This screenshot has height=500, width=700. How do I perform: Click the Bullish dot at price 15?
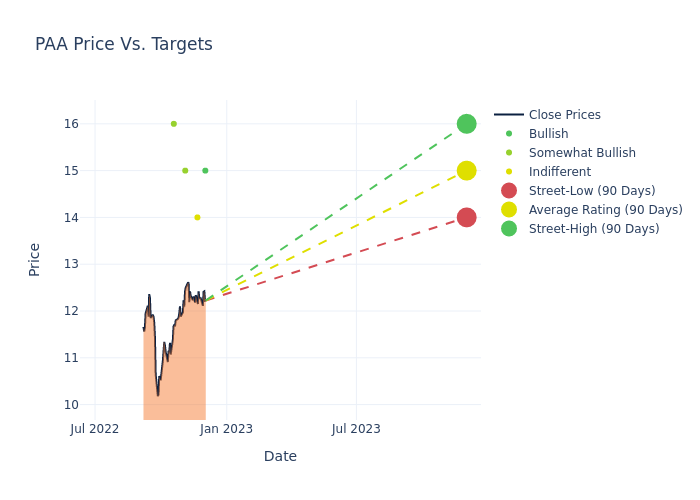pyautogui.click(x=205, y=171)
